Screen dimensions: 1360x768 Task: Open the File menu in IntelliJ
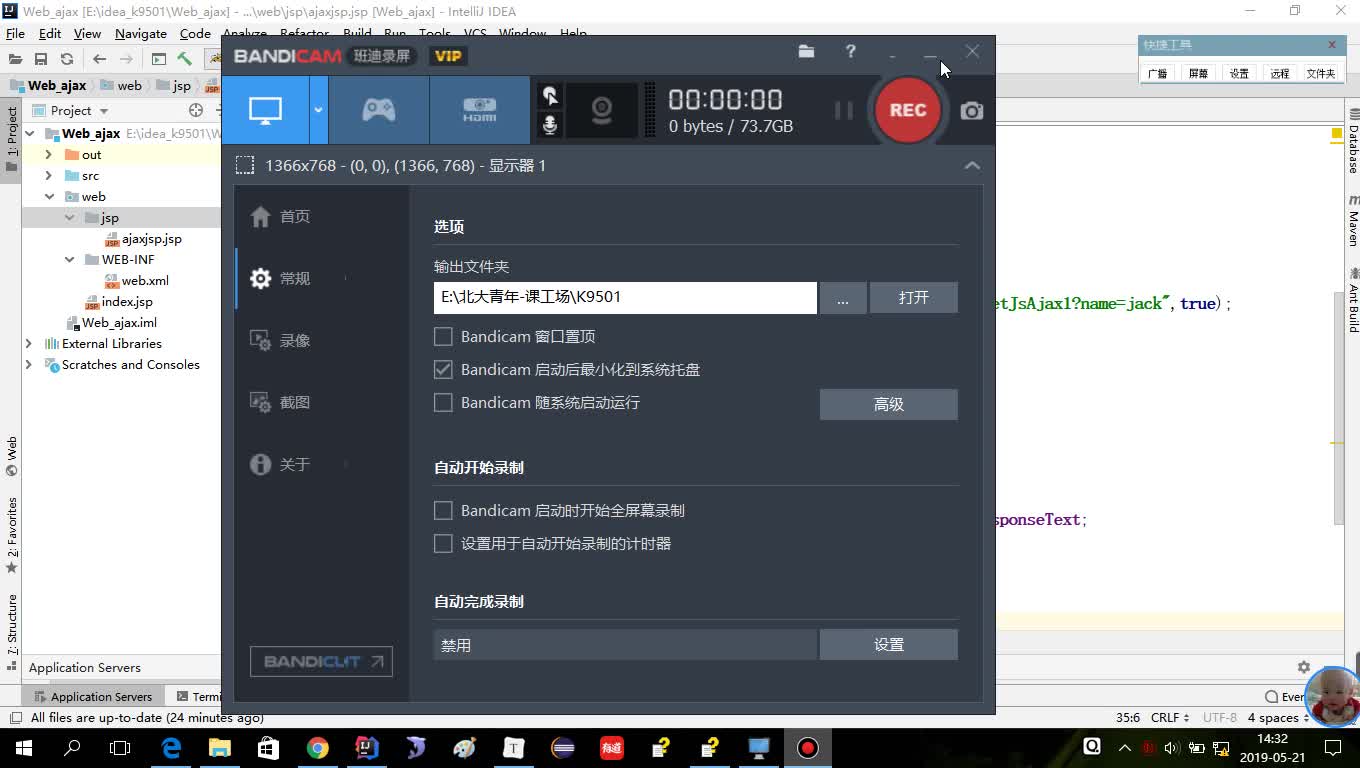click(x=15, y=33)
